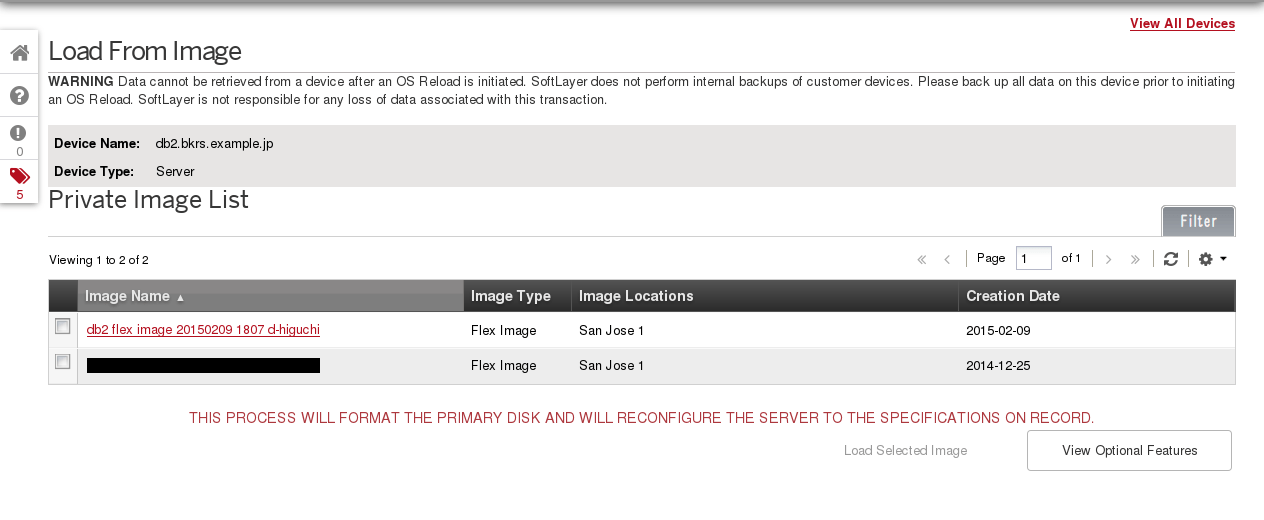1264x520 pixels.
Task: Go to previous page arrow
Action: coord(947,259)
